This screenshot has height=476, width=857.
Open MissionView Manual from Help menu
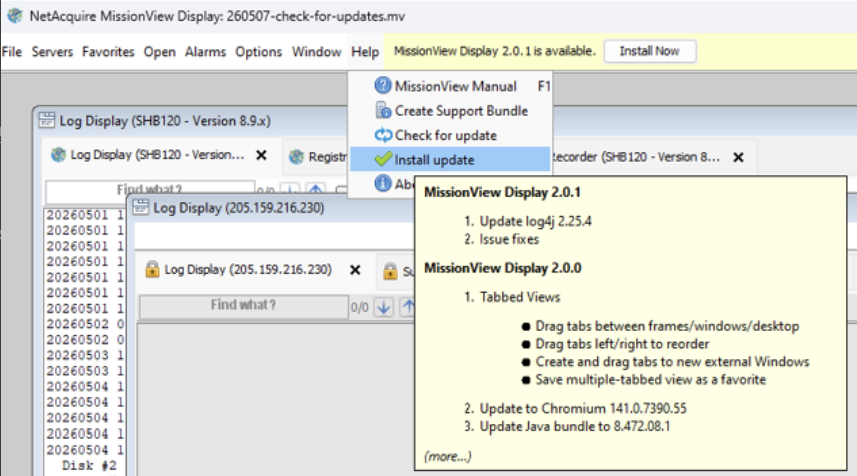450,86
